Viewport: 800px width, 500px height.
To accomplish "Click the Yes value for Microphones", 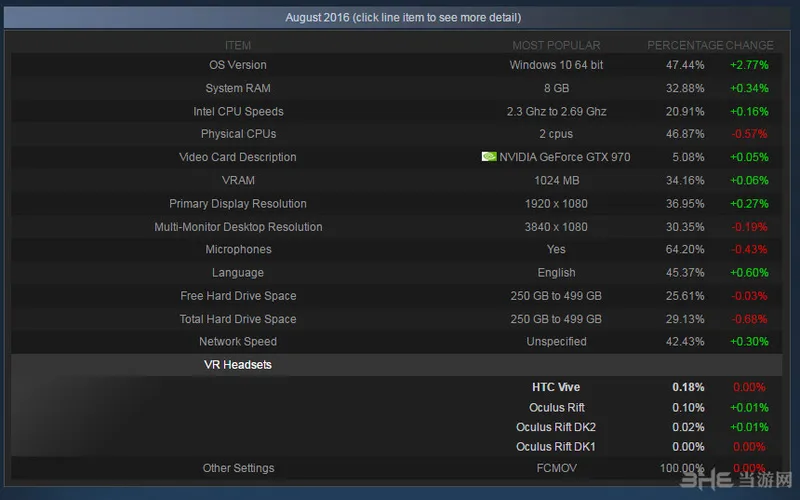I will (556, 249).
